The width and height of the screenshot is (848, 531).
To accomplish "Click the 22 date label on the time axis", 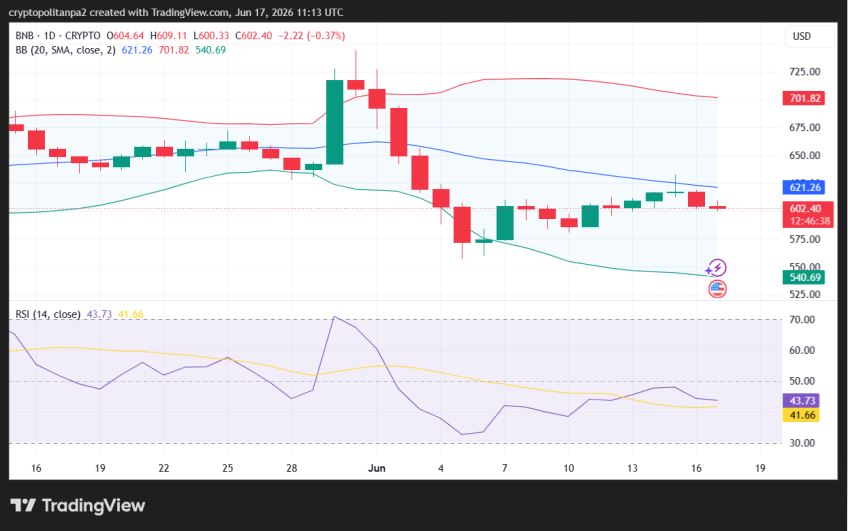I will tap(164, 468).
